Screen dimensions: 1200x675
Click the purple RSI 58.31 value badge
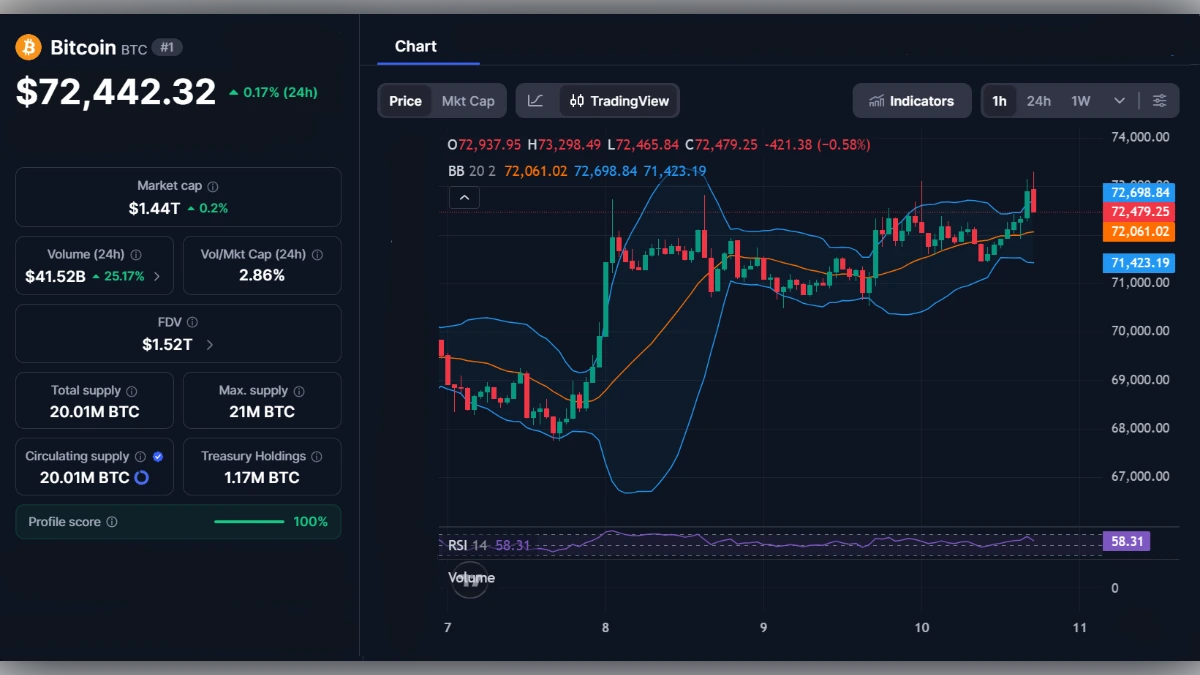tap(1127, 541)
